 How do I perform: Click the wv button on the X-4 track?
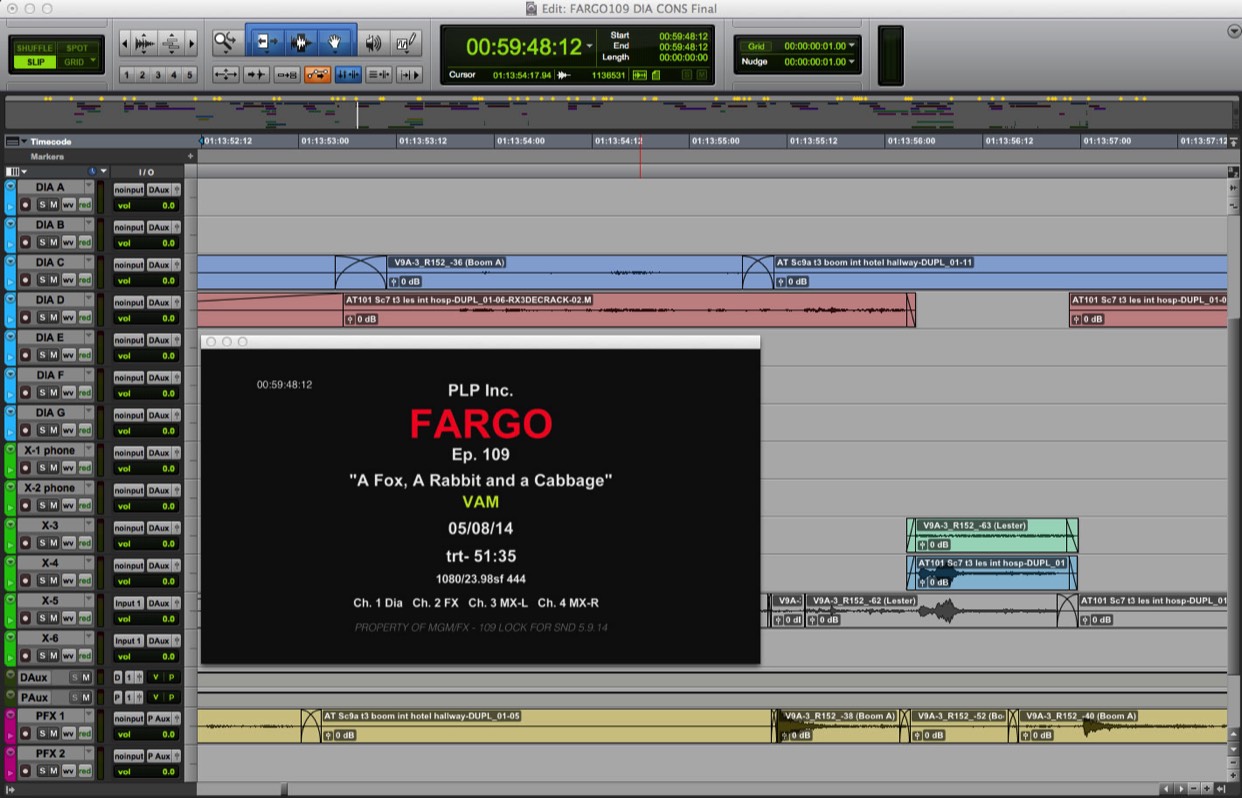(x=69, y=581)
